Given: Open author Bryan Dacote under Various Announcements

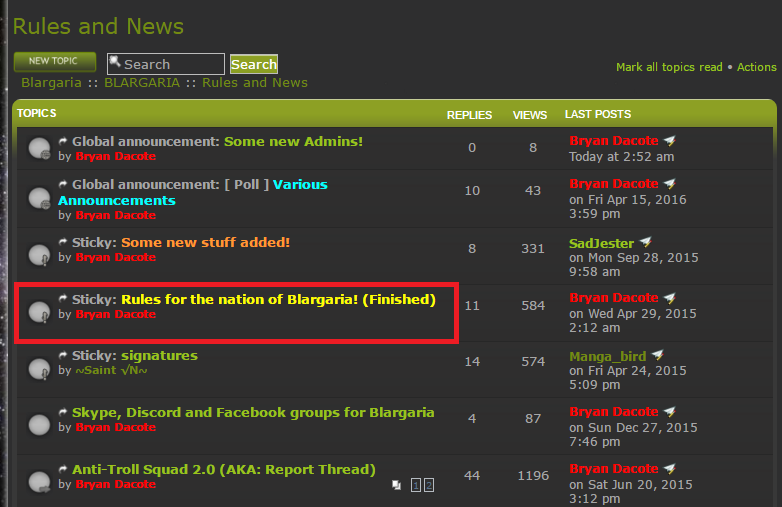Looking at the screenshot, I should [116, 215].
